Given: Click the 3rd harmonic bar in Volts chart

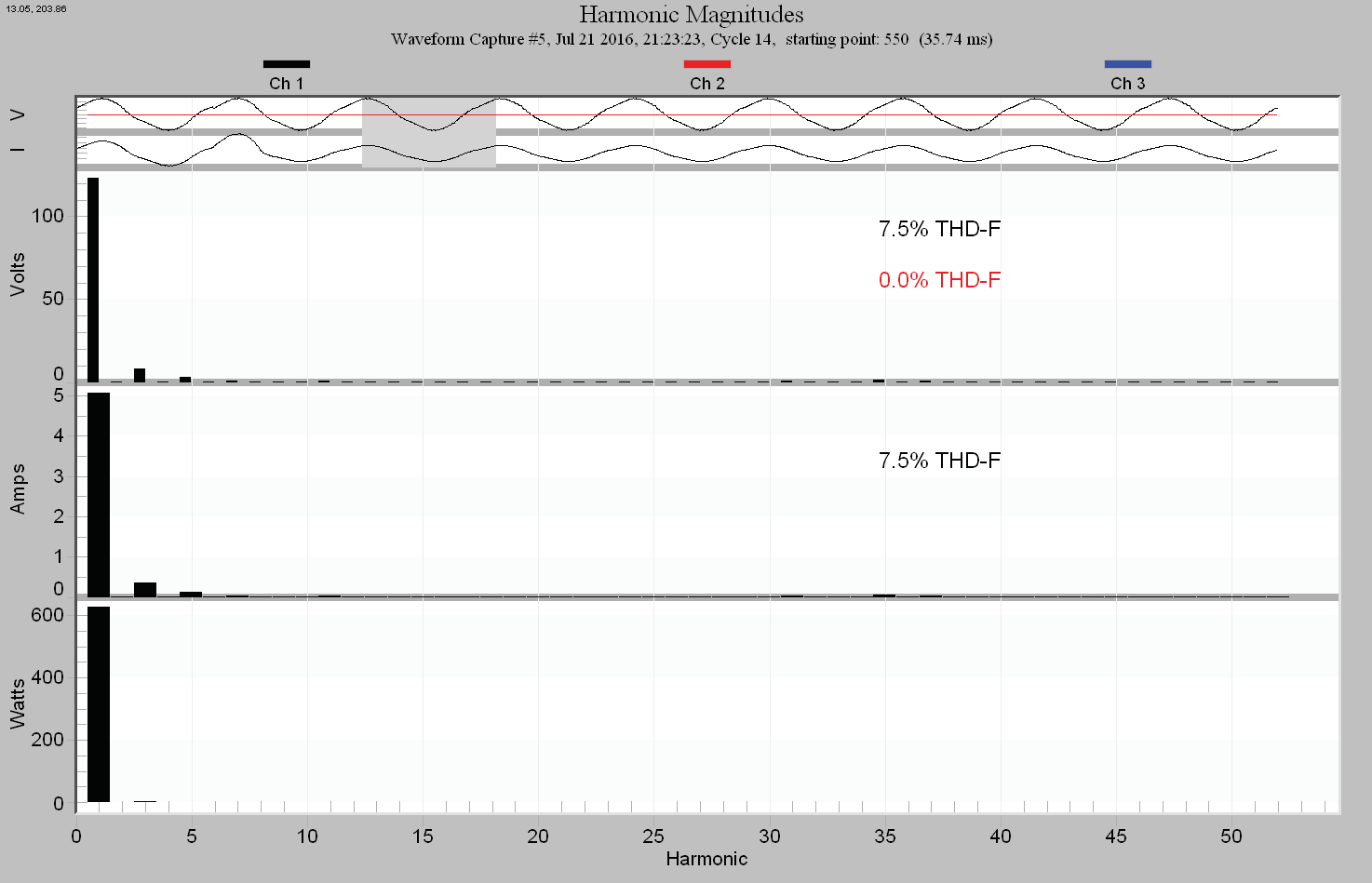Looking at the screenshot, I should [x=140, y=375].
